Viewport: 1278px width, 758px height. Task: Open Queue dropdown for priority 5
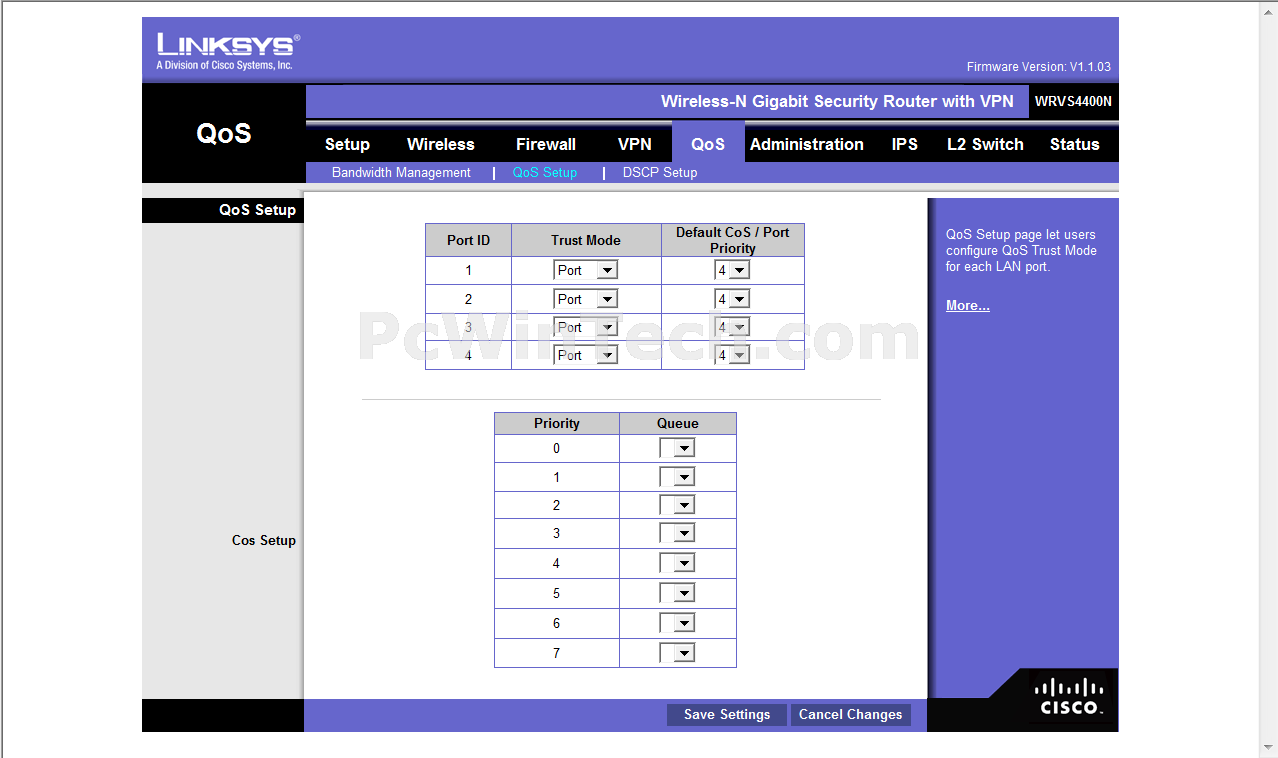(677, 593)
